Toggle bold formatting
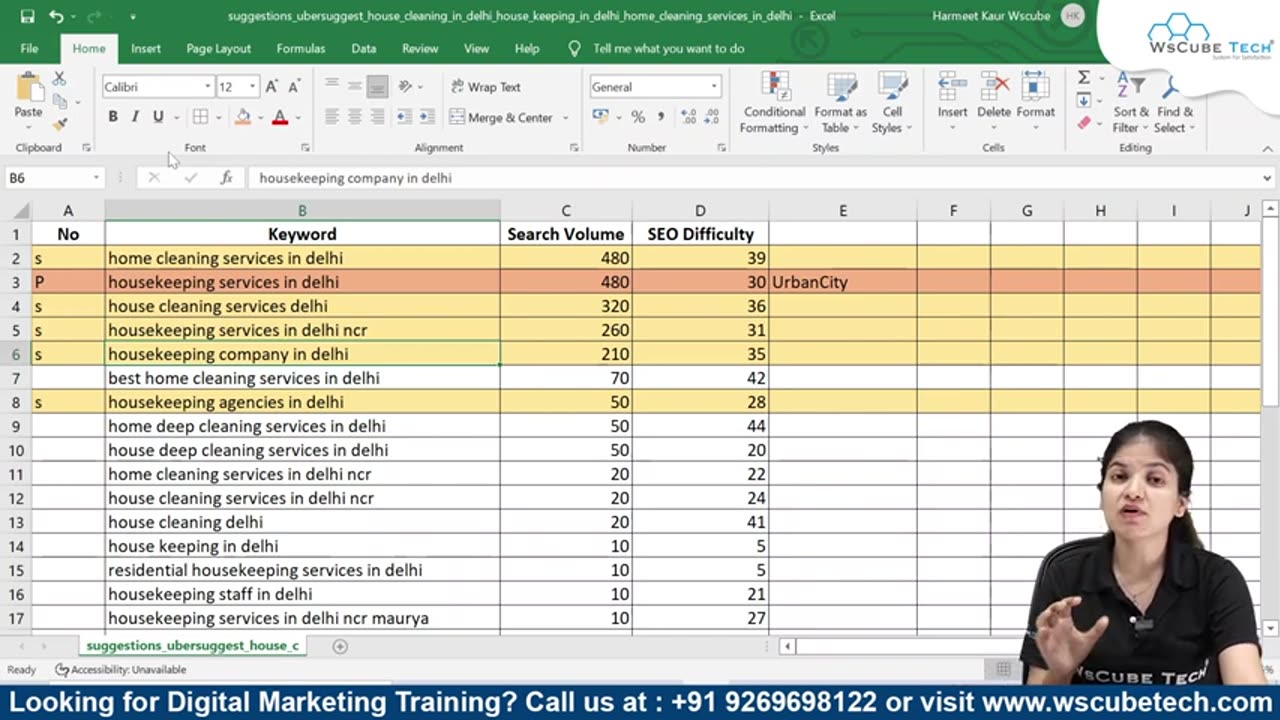This screenshot has height=720, width=1280. pos(113,117)
